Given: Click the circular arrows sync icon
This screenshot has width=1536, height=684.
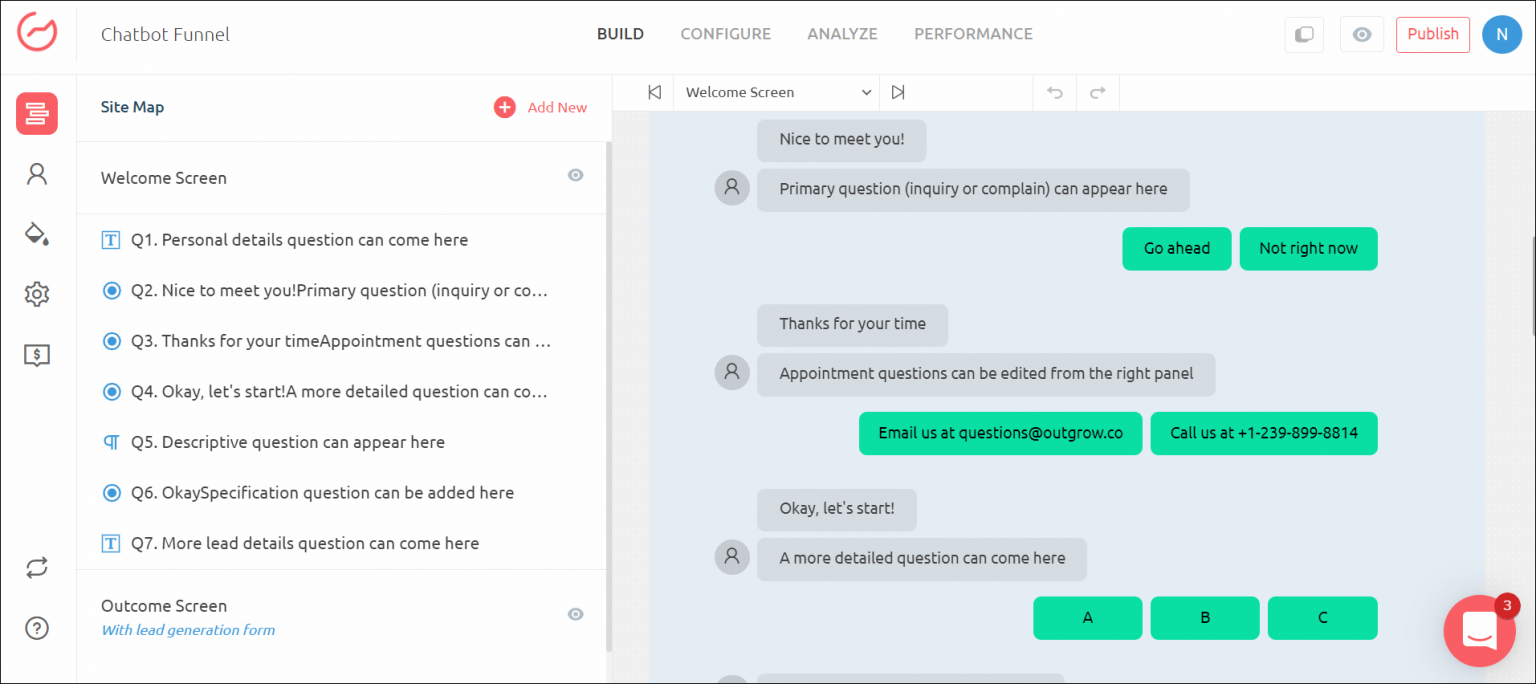Looking at the screenshot, I should [37, 568].
